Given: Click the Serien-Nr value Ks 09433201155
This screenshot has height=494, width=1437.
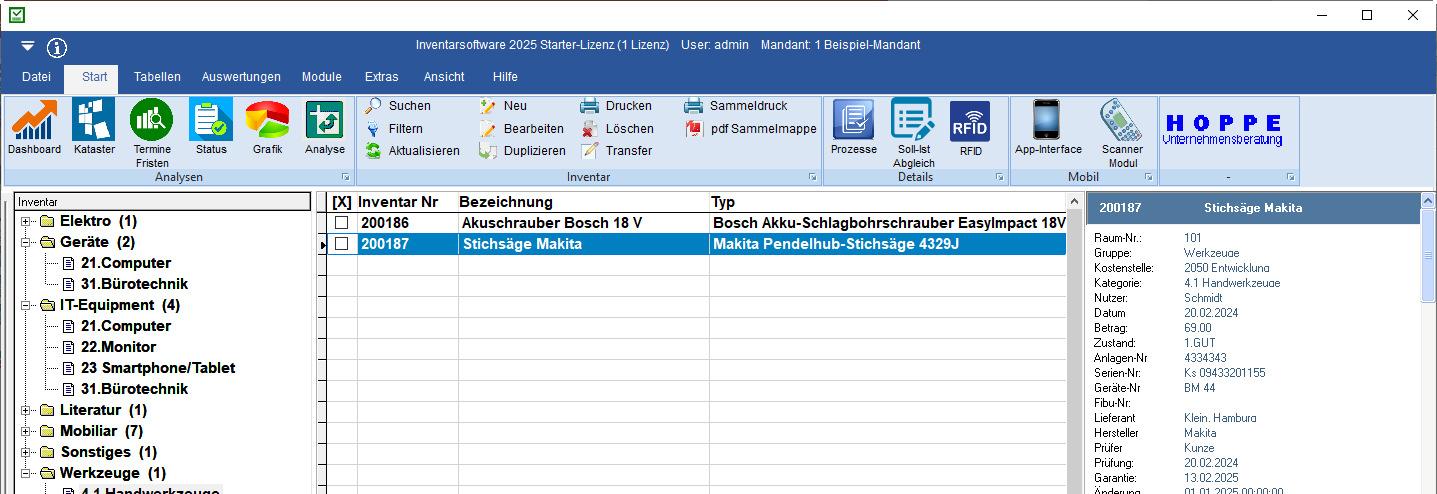Looking at the screenshot, I should [x=1224, y=373].
